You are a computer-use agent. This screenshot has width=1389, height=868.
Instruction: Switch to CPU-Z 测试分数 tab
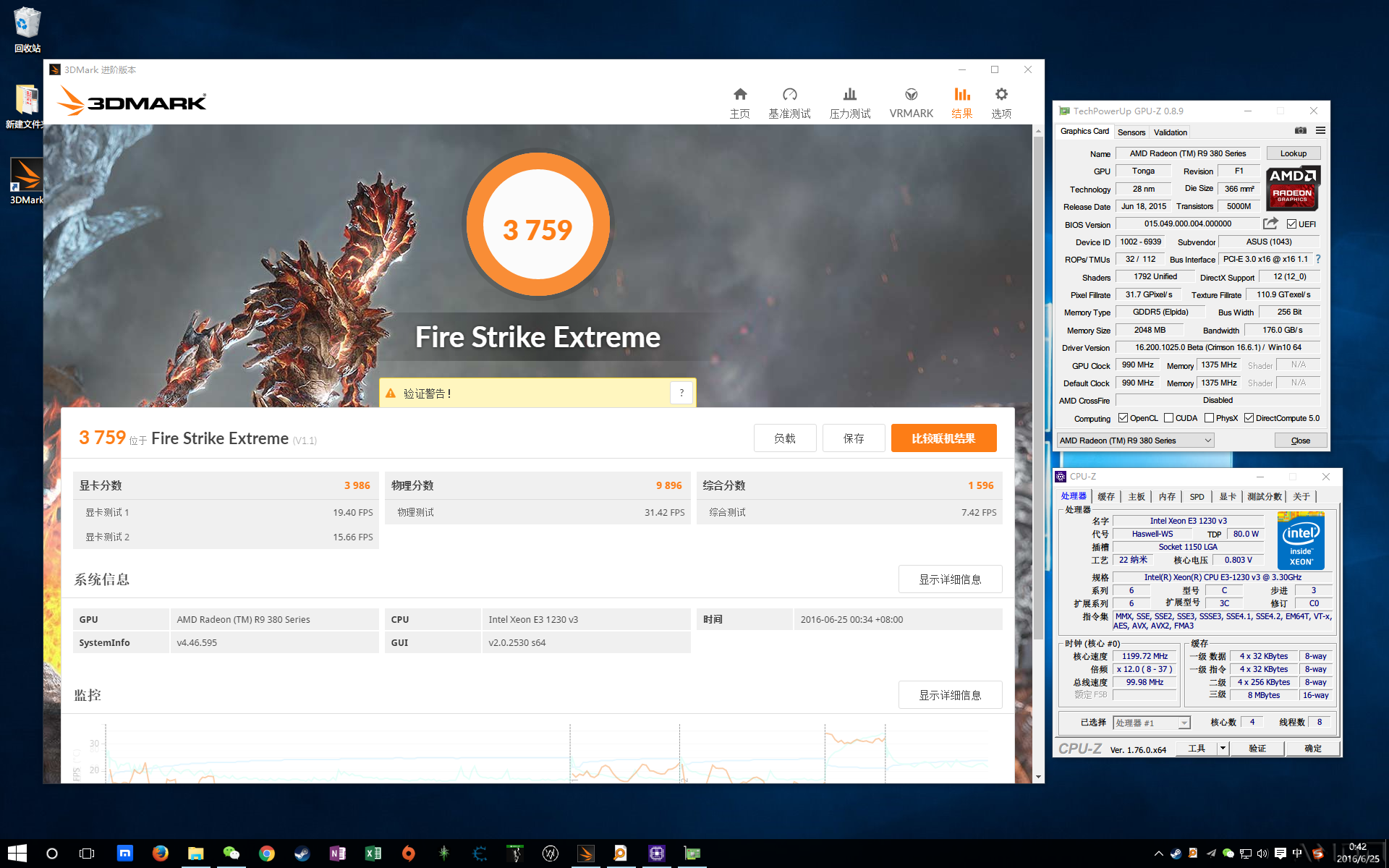[1265, 497]
